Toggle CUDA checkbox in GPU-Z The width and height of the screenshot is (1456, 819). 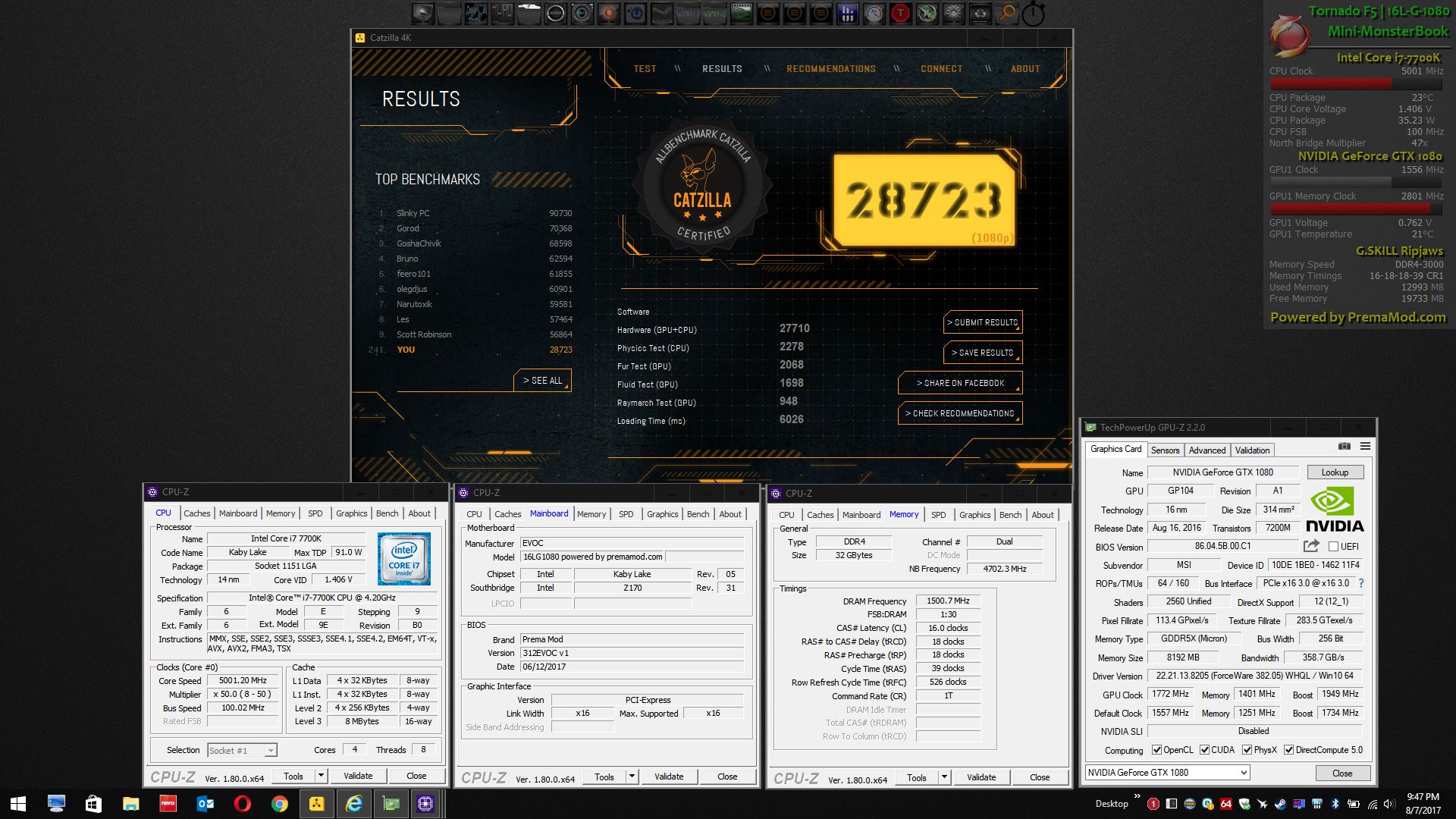(1204, 750)
